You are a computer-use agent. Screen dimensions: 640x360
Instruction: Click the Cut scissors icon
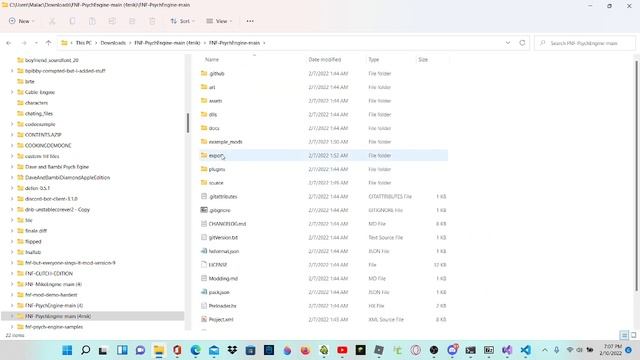52,21
